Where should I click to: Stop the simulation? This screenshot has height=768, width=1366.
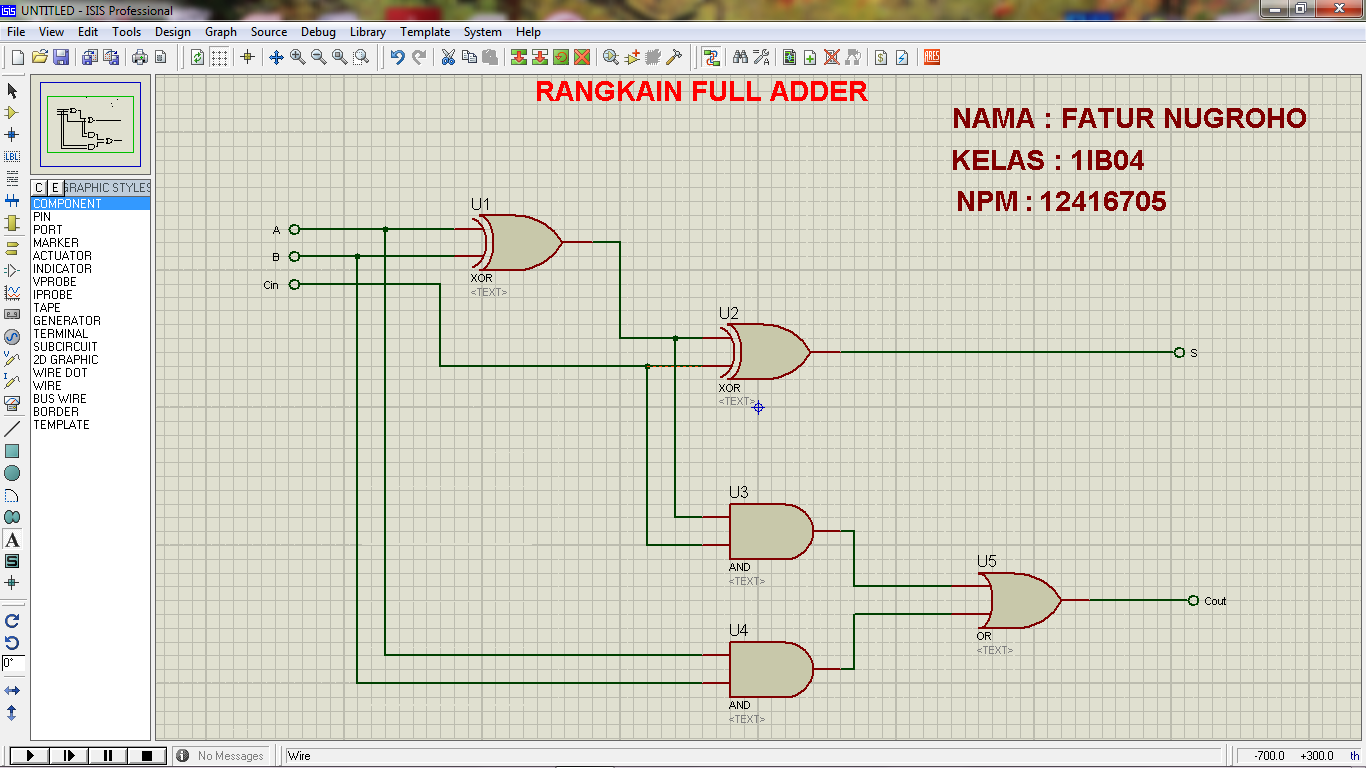[147, 755]
